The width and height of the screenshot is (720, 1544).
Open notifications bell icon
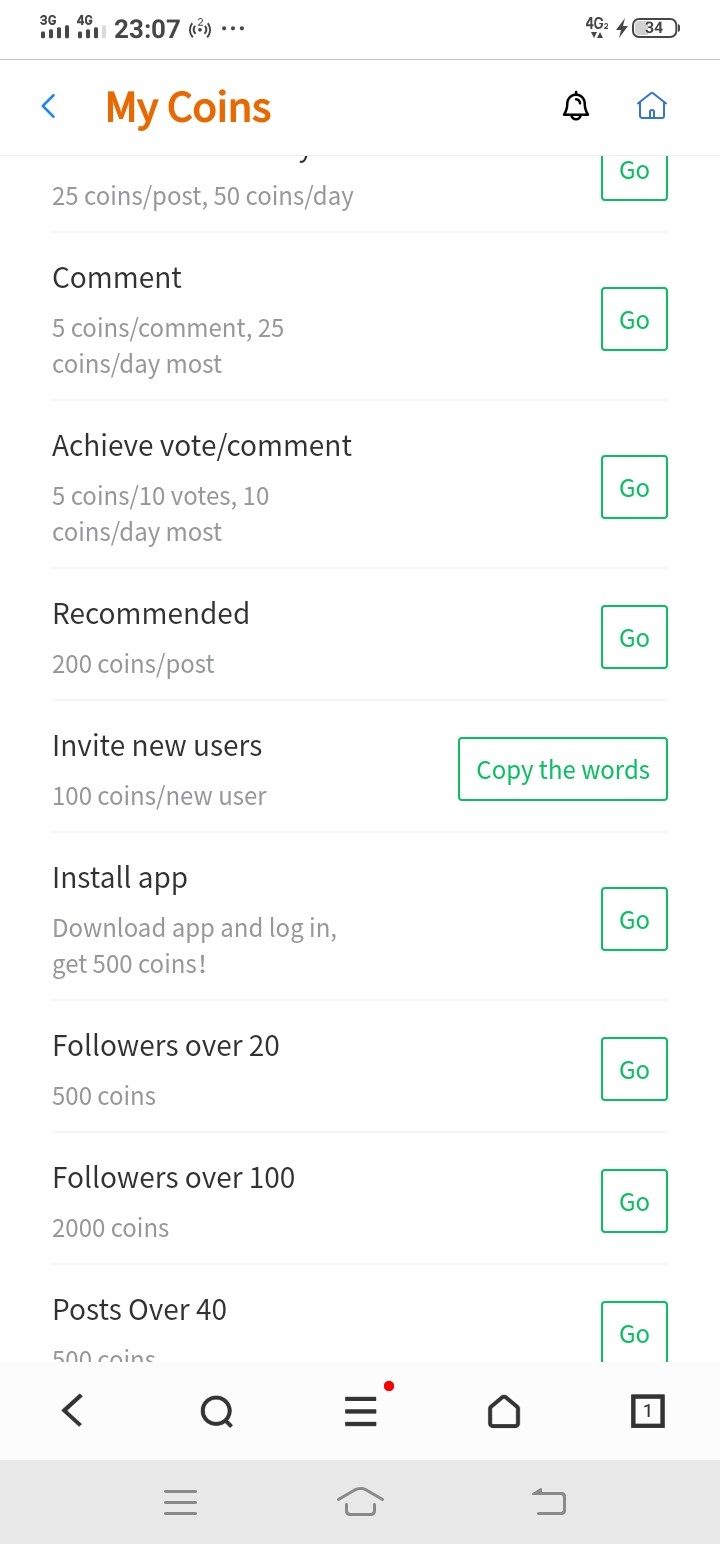(575, 106)
